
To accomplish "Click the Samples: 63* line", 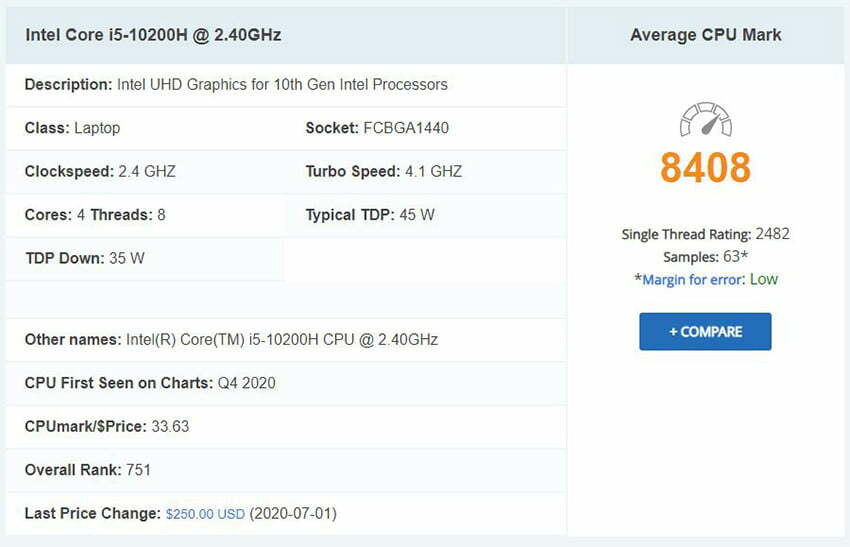I will [x=705, y=256].
